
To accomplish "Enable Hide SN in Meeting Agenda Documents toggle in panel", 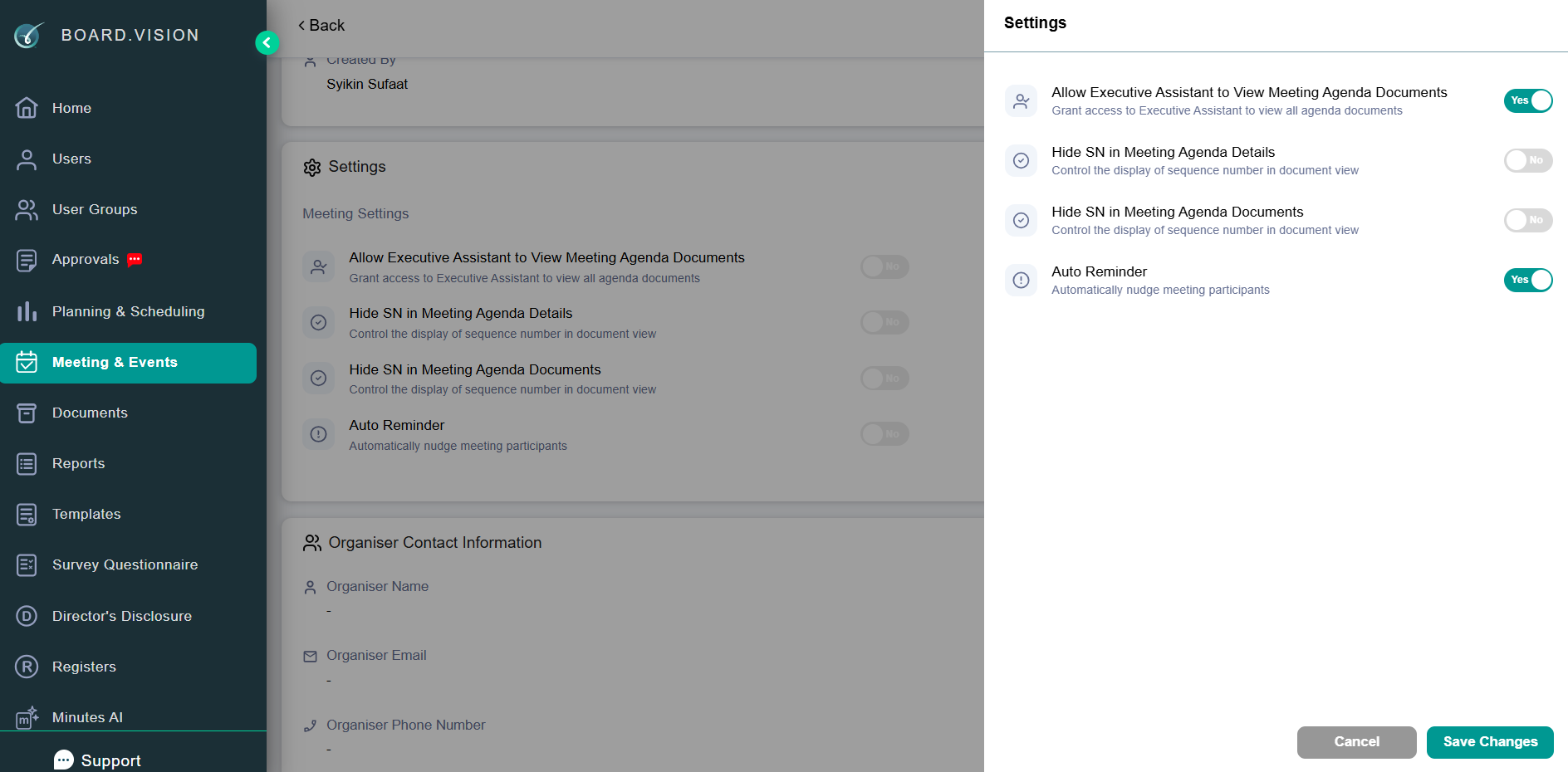I will click(1528, 220).
